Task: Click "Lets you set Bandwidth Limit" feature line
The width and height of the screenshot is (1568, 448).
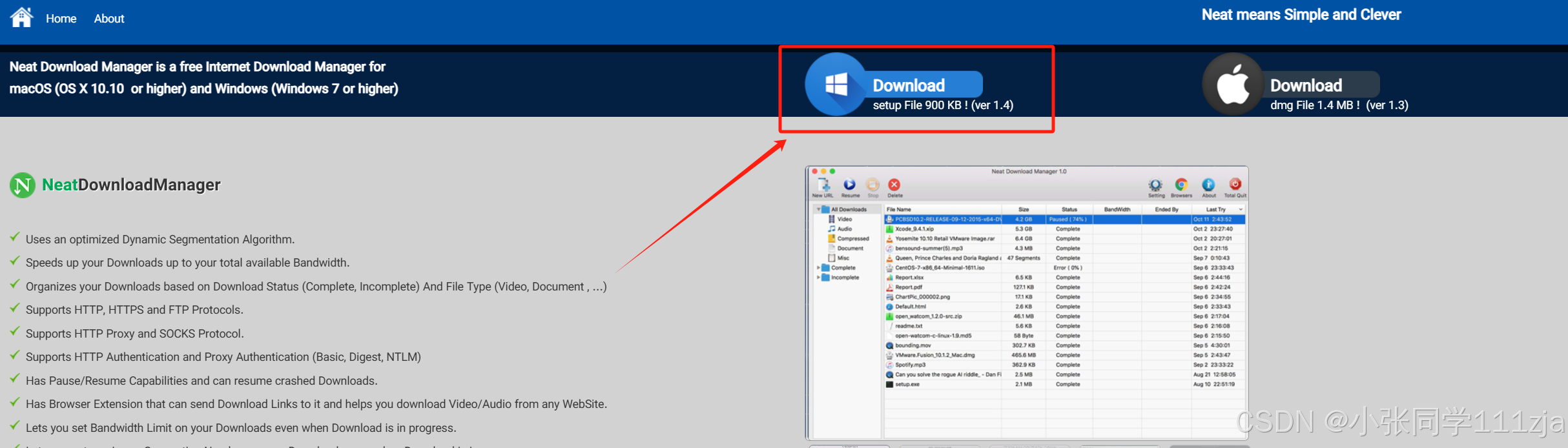Action: (241, 428)
